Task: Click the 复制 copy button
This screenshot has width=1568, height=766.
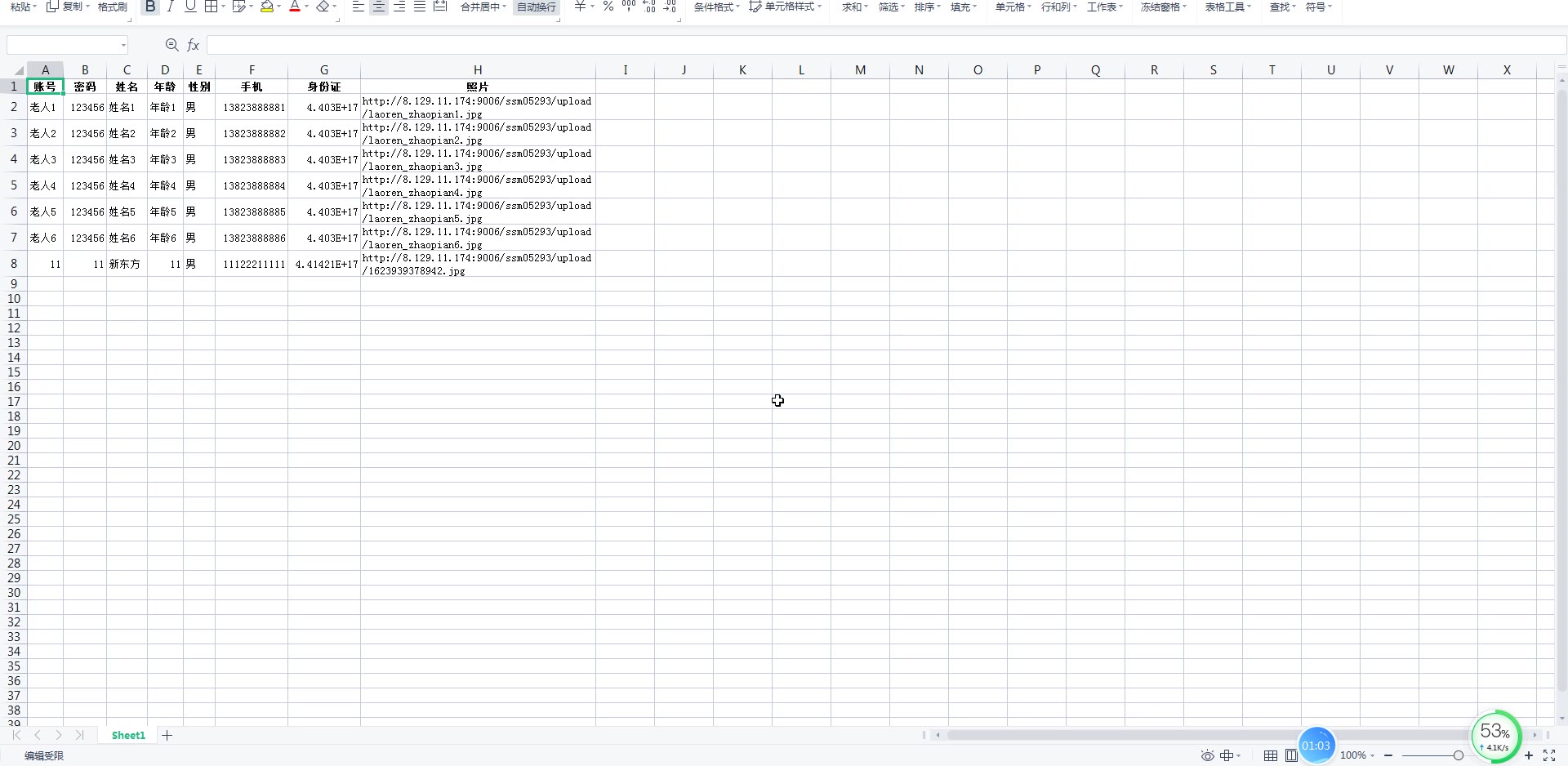Action: tap(68, 7)
